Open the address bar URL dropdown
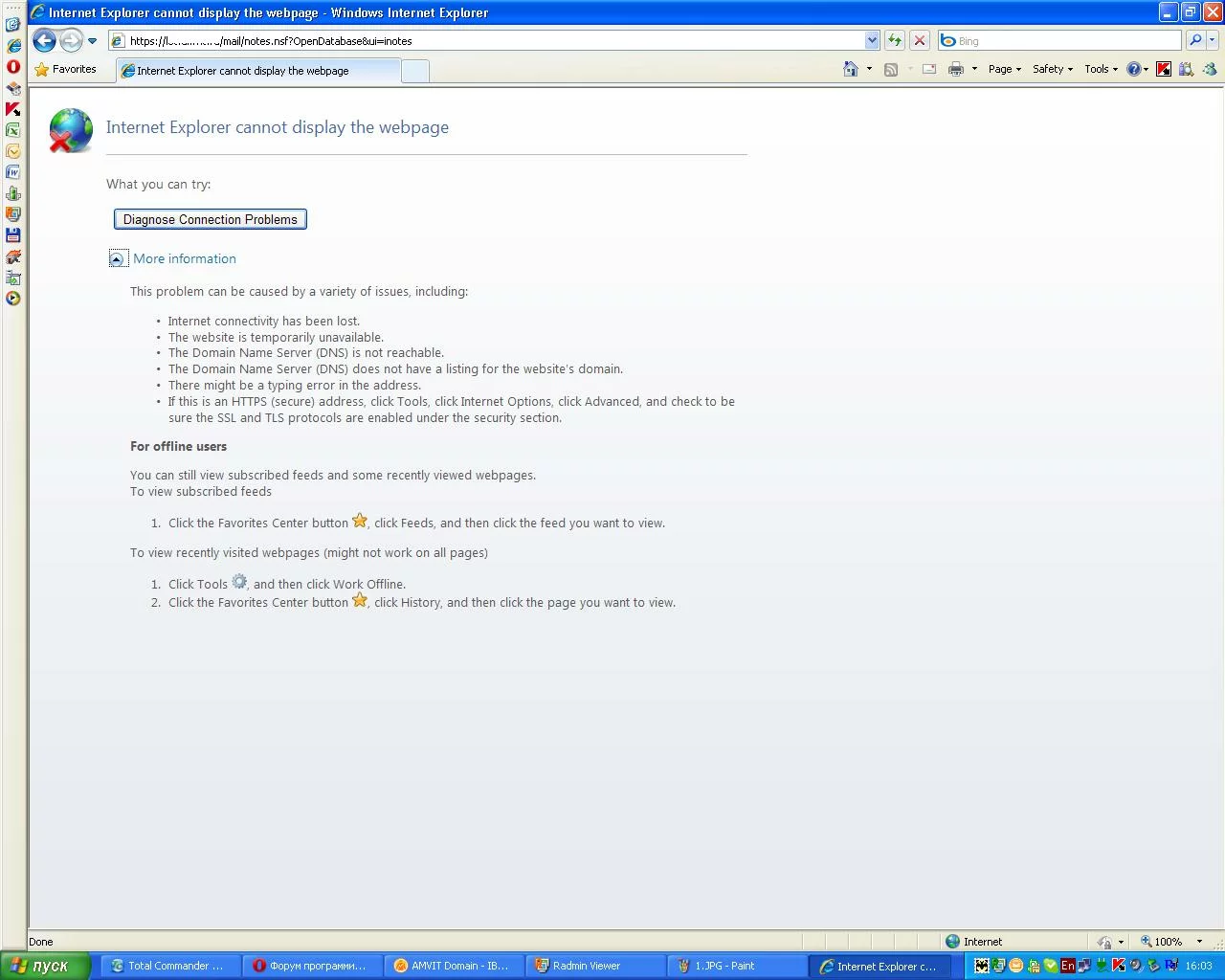Screen dimensions: 1225x980 (x=872, y=40)
